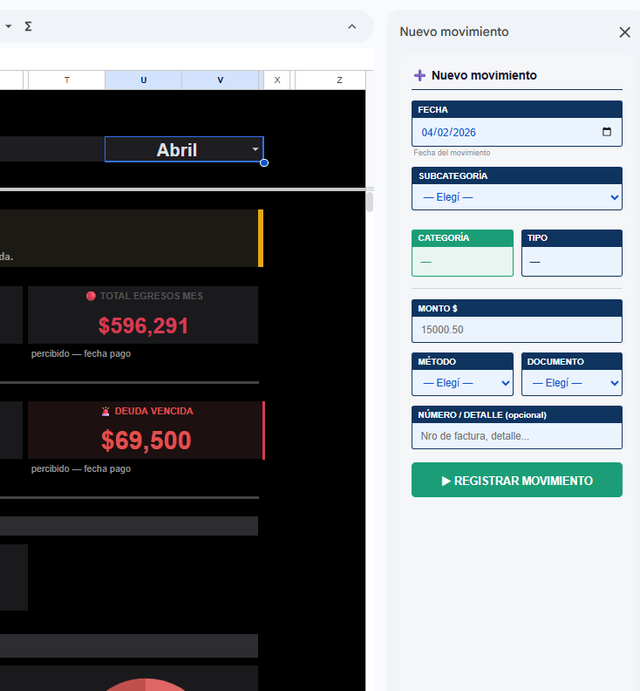640x691 pixels.
Task: Collapse the toolbar with the chevron-up icon
Action: (352, 26)
